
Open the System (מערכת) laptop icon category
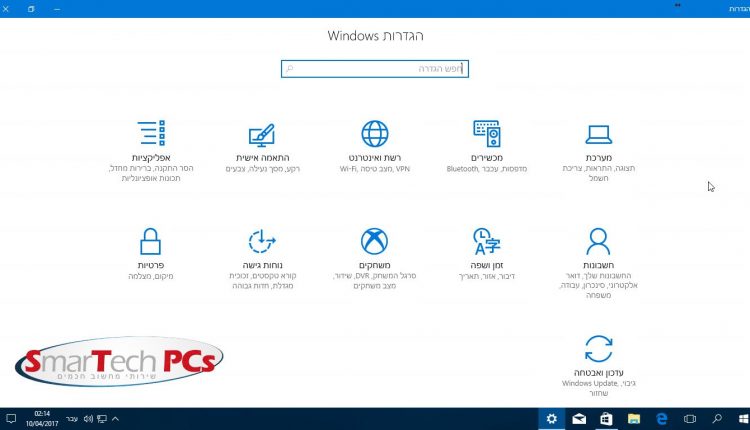pos(598,135)
